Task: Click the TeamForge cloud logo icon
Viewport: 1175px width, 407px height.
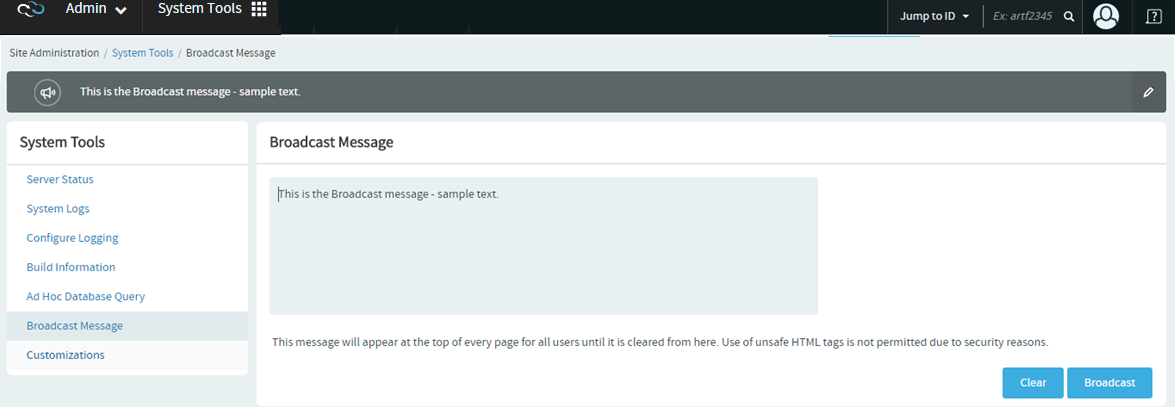Action: 31,10
